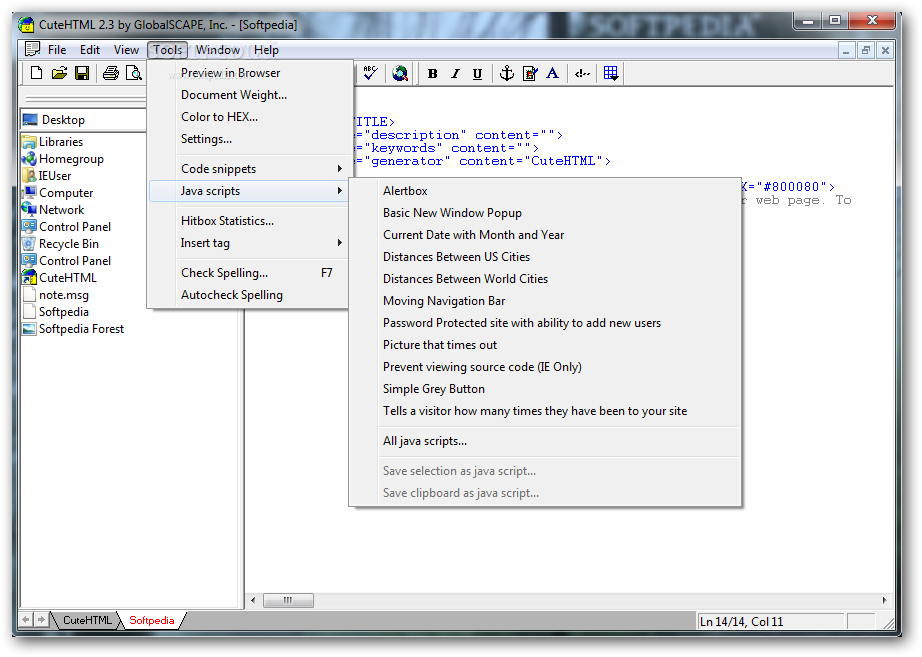Screen dimensions: 922x657
Task: Click the New document toolbar icon
Action: tap(36, 73)
